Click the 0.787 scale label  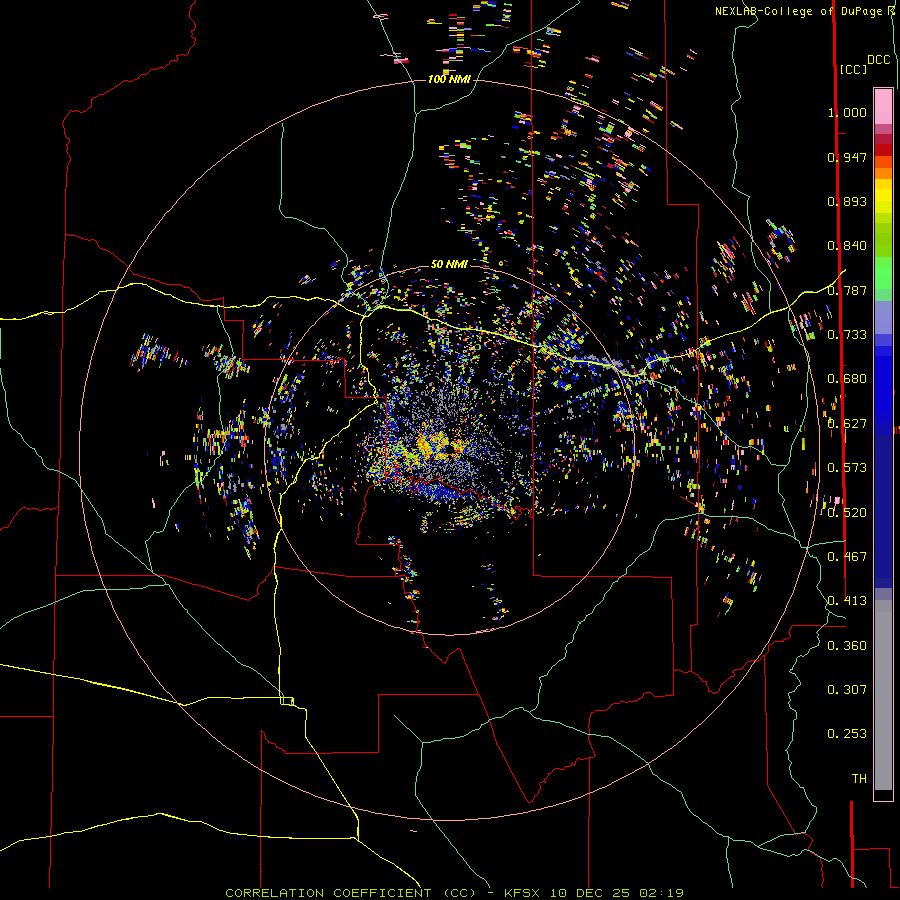coord(847,290)
